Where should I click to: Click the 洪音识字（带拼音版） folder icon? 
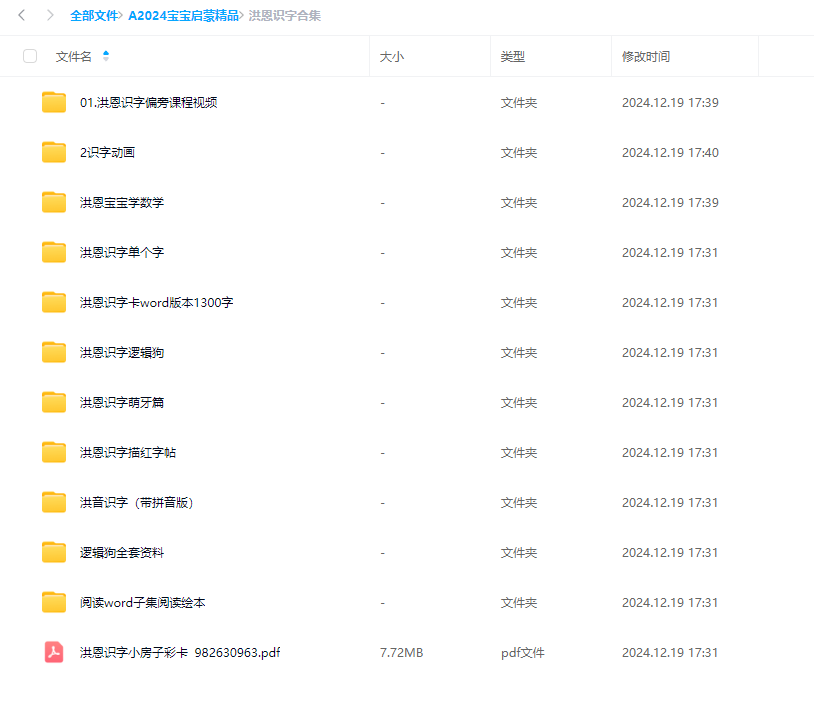(x=53, y=502)
